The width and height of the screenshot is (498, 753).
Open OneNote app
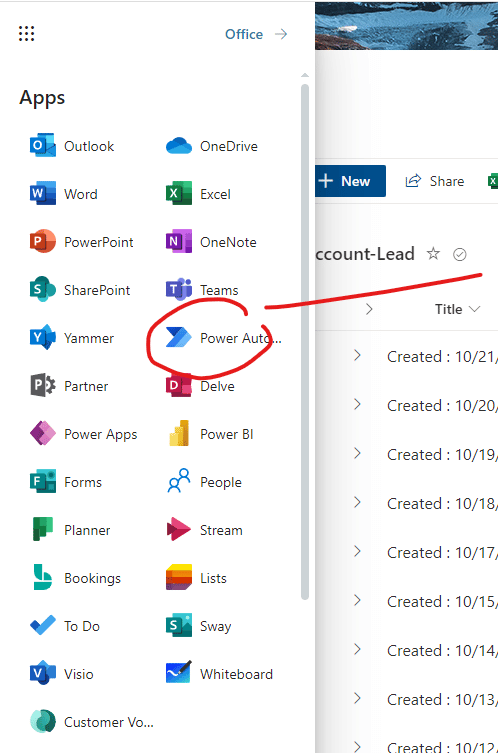pyautogui.click(x=211, y=242)
